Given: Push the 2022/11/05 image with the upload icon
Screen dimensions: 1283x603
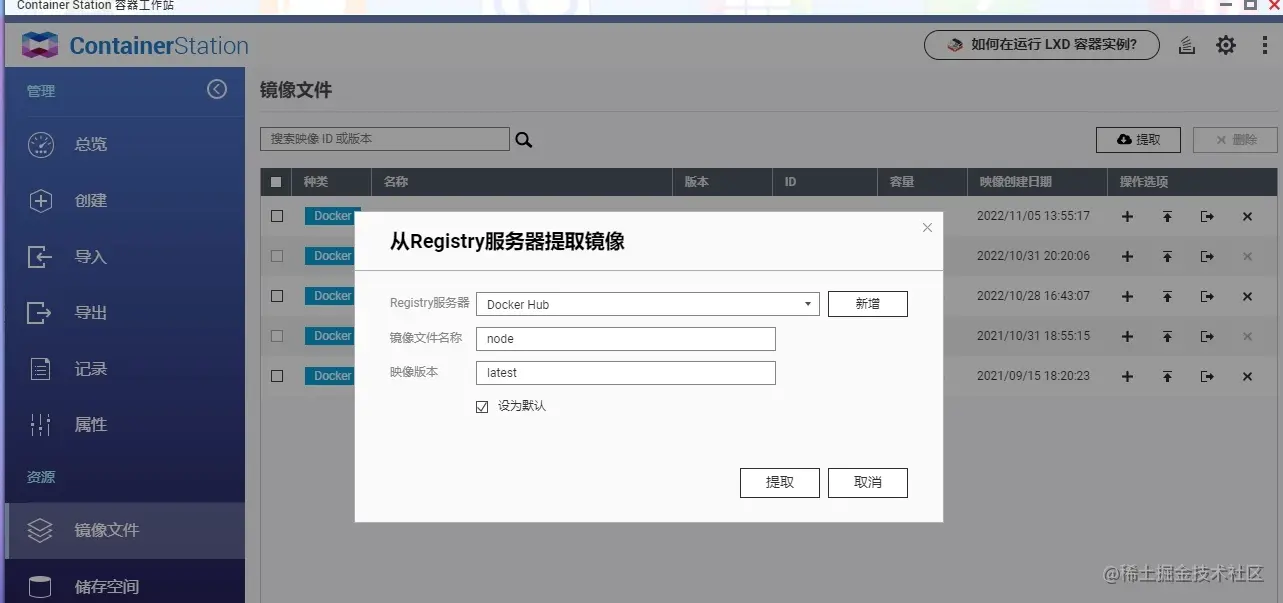Looking at the screenshot, I should point(1167,216).
